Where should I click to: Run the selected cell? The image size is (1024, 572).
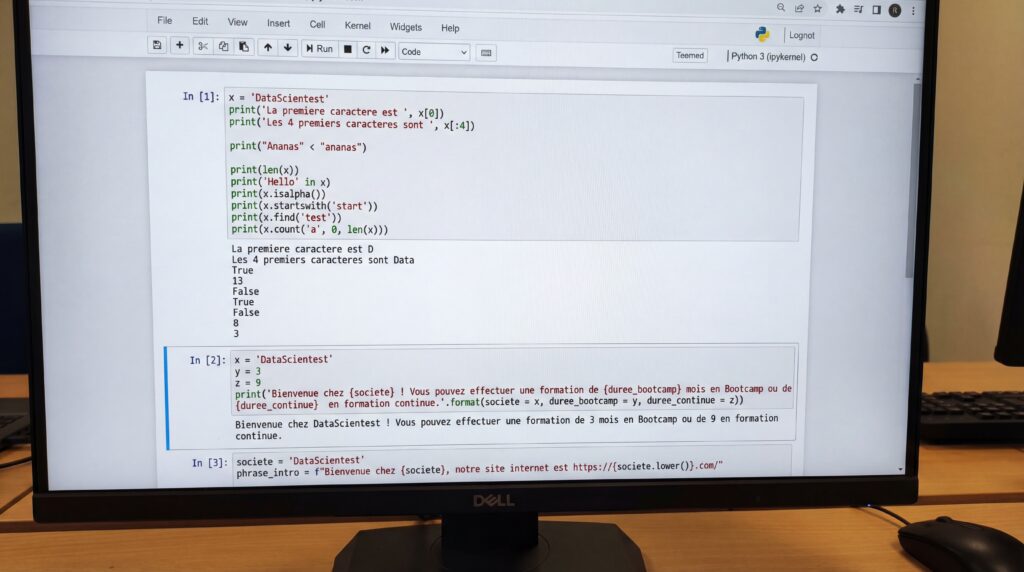click(320, 49)
